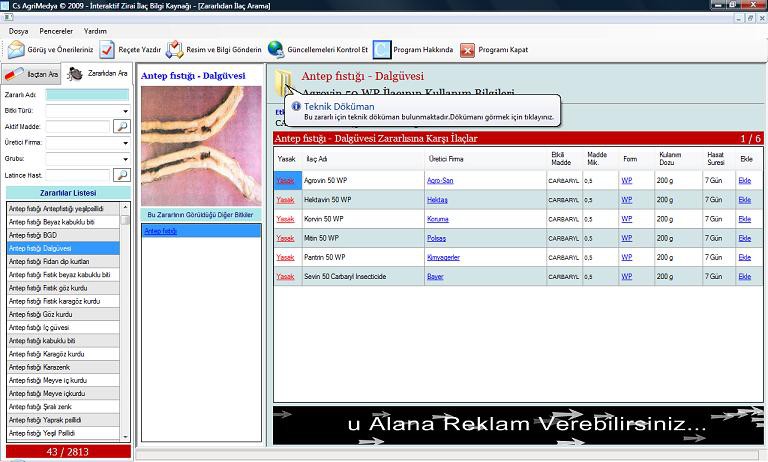This screenshot has height=462, width=768.
Task: Open Program Hakkında icon
Action: pyautogui.click(x=382, y=49)
